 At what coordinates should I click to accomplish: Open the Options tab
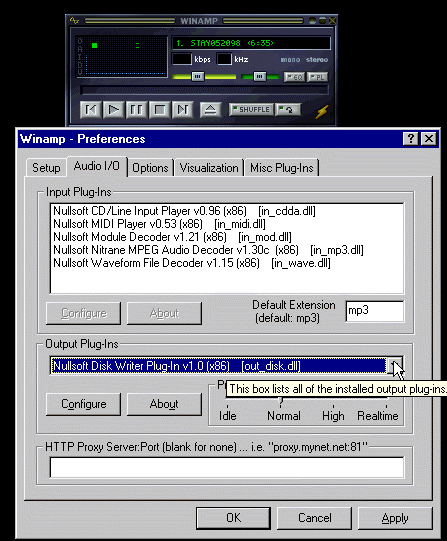pos(150,168)
